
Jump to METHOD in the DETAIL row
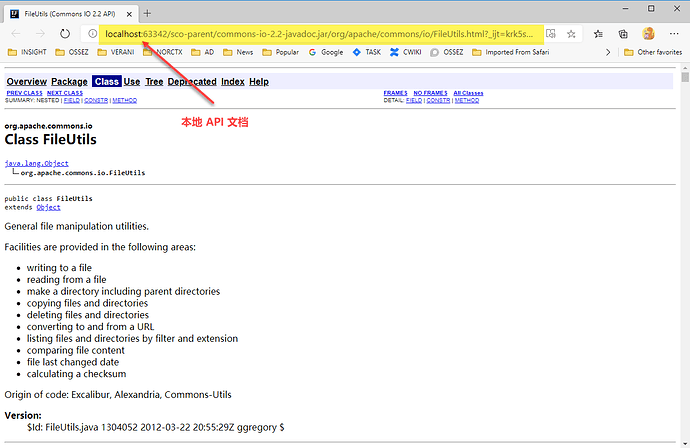click(x=467, y=100)
